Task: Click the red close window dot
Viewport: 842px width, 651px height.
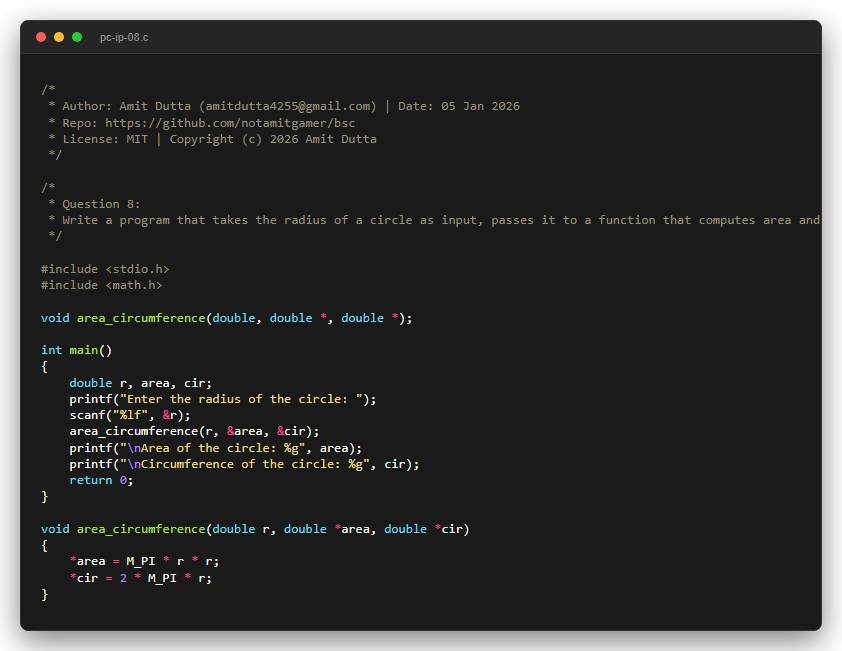Action: click(41, 37)
